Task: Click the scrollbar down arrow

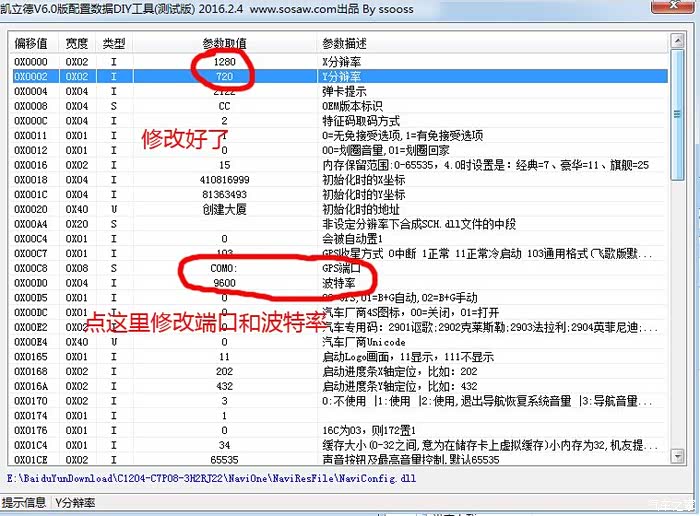Action: tap(679, 459)
